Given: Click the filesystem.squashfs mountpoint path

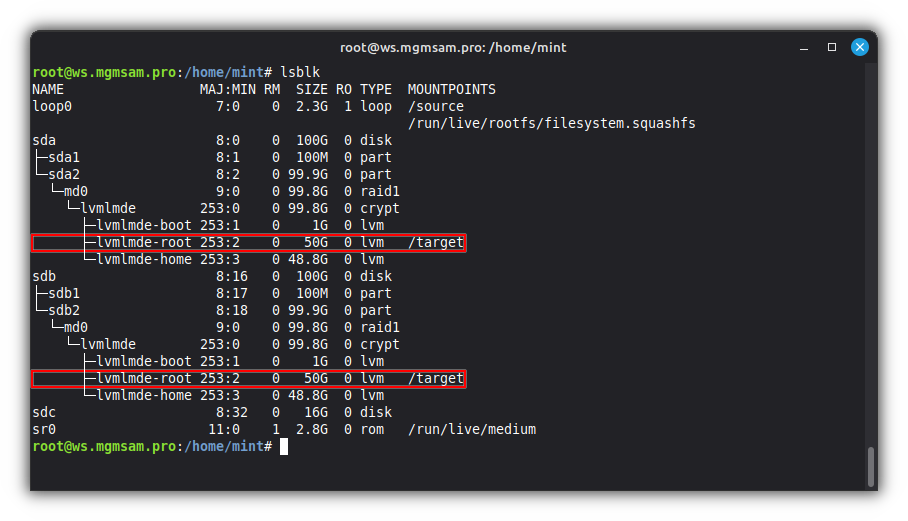Looking at the screenshot, I should pyautogui.click(x=551, y=123).
